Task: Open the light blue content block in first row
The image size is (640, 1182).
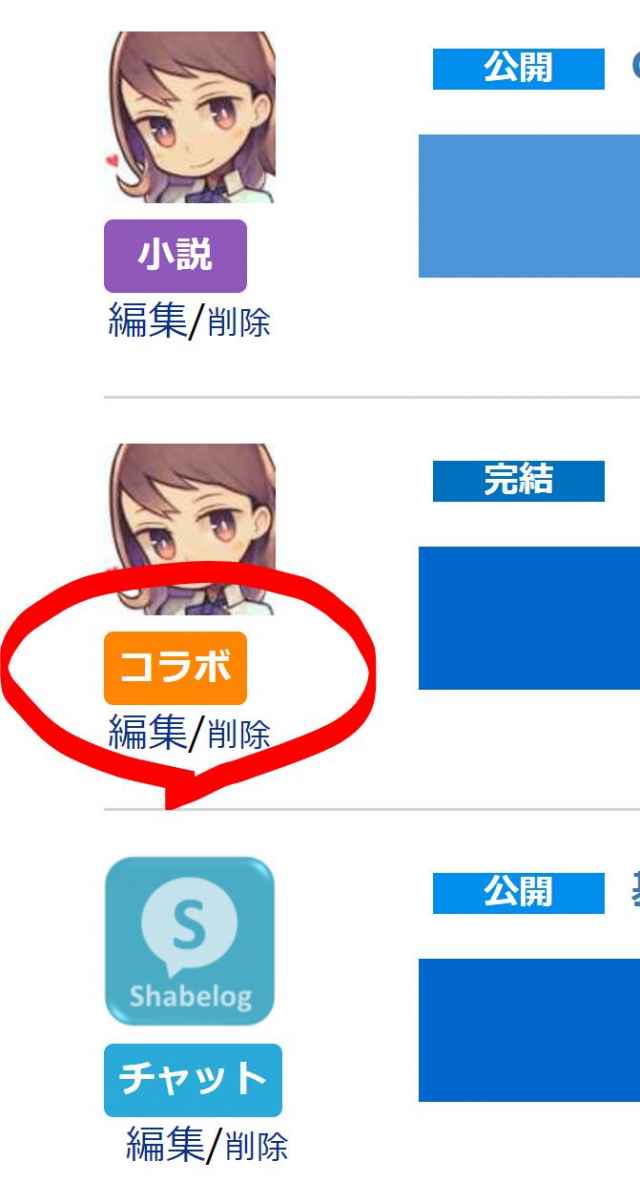Action: coord(529,206)
